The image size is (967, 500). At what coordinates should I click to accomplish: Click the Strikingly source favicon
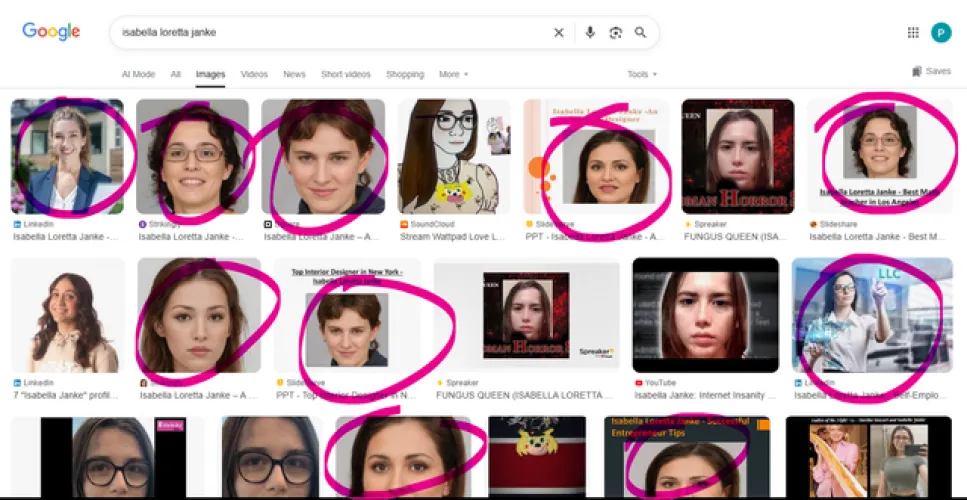[x=142, y=224]
